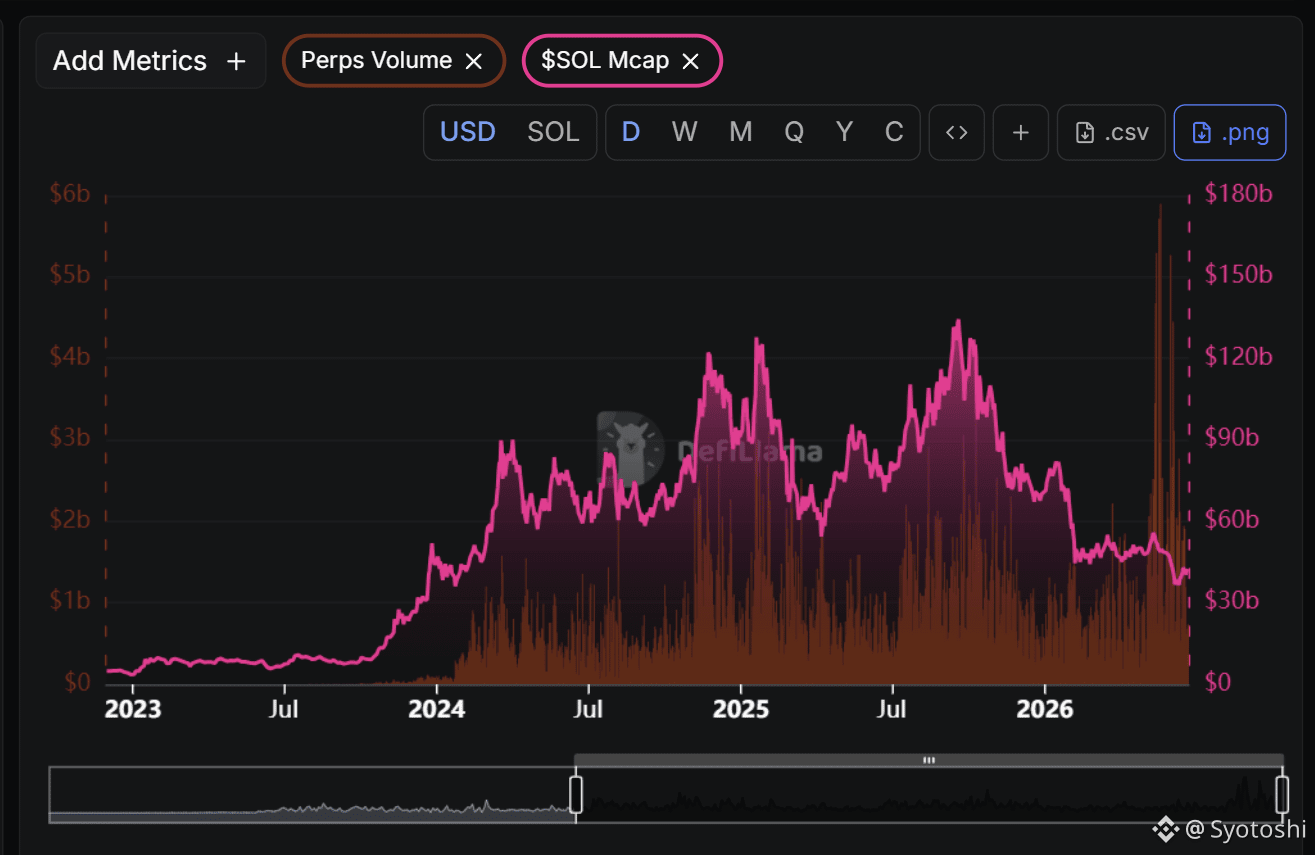The height and width of the screenshot is (855, 1315).
Task: Switch denomination to USD
Action: (468, 132)
